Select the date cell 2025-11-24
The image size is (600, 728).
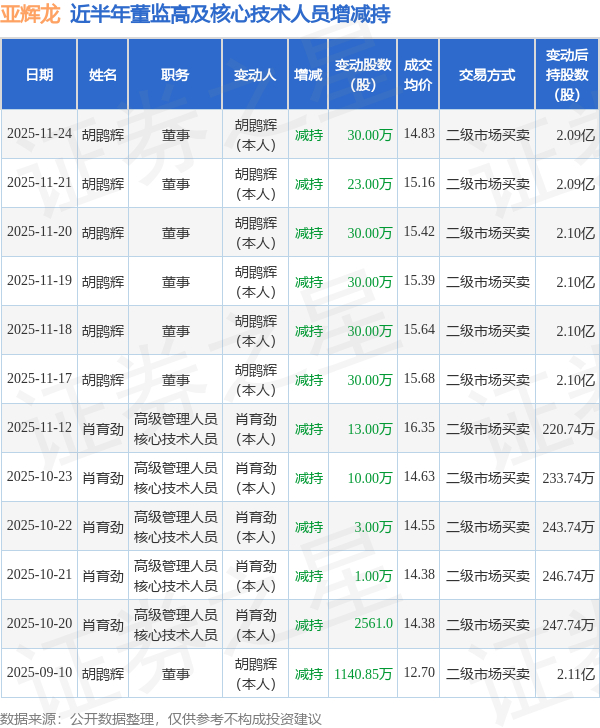click(39, 134)
